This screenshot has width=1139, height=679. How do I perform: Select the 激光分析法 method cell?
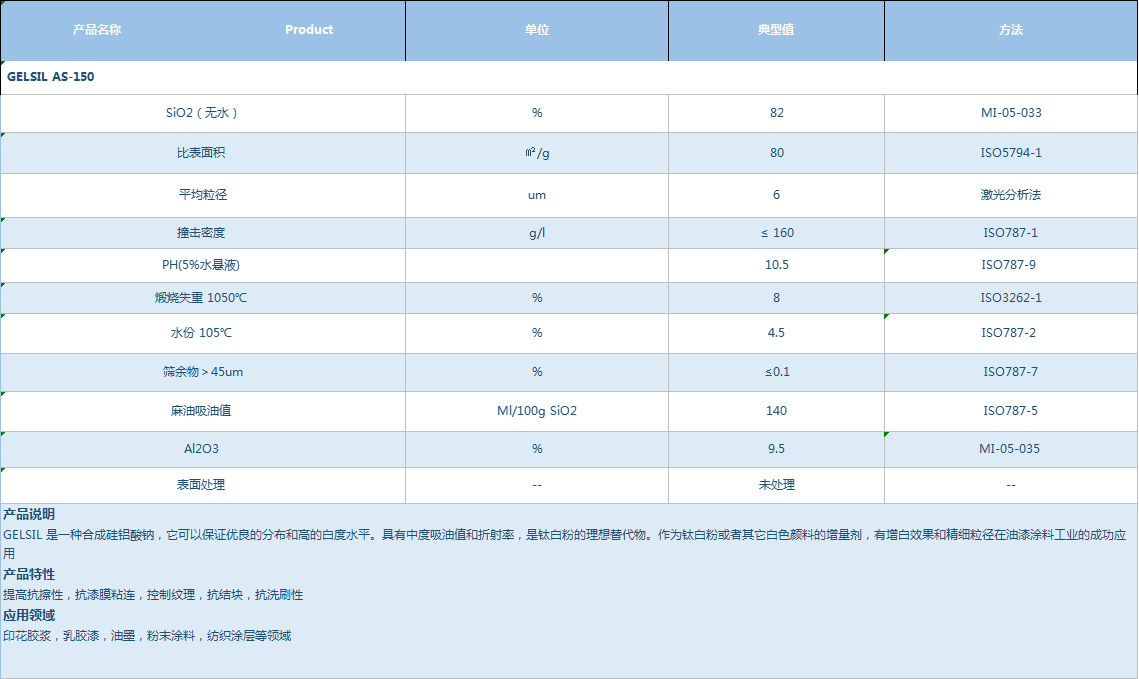[1010, 195]
